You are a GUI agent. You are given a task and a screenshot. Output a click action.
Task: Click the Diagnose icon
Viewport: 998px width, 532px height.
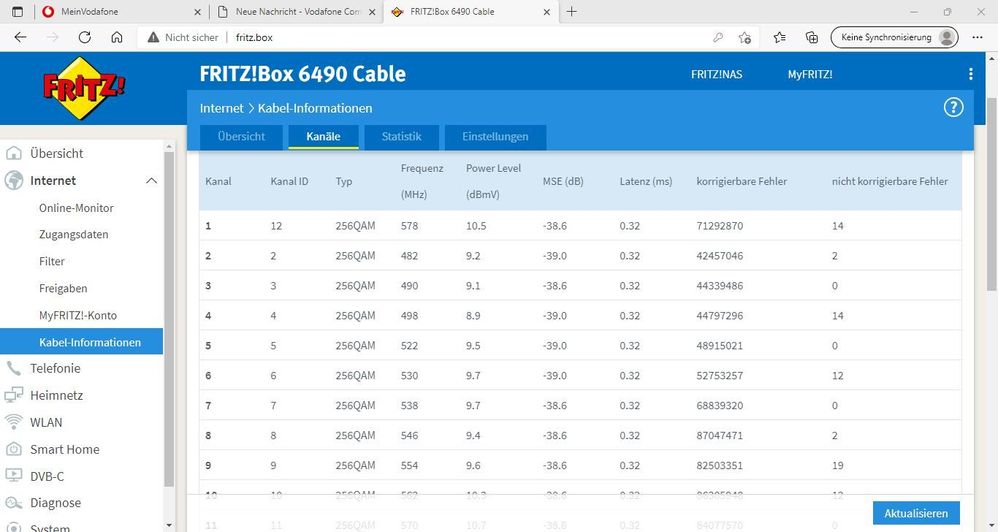13,503
